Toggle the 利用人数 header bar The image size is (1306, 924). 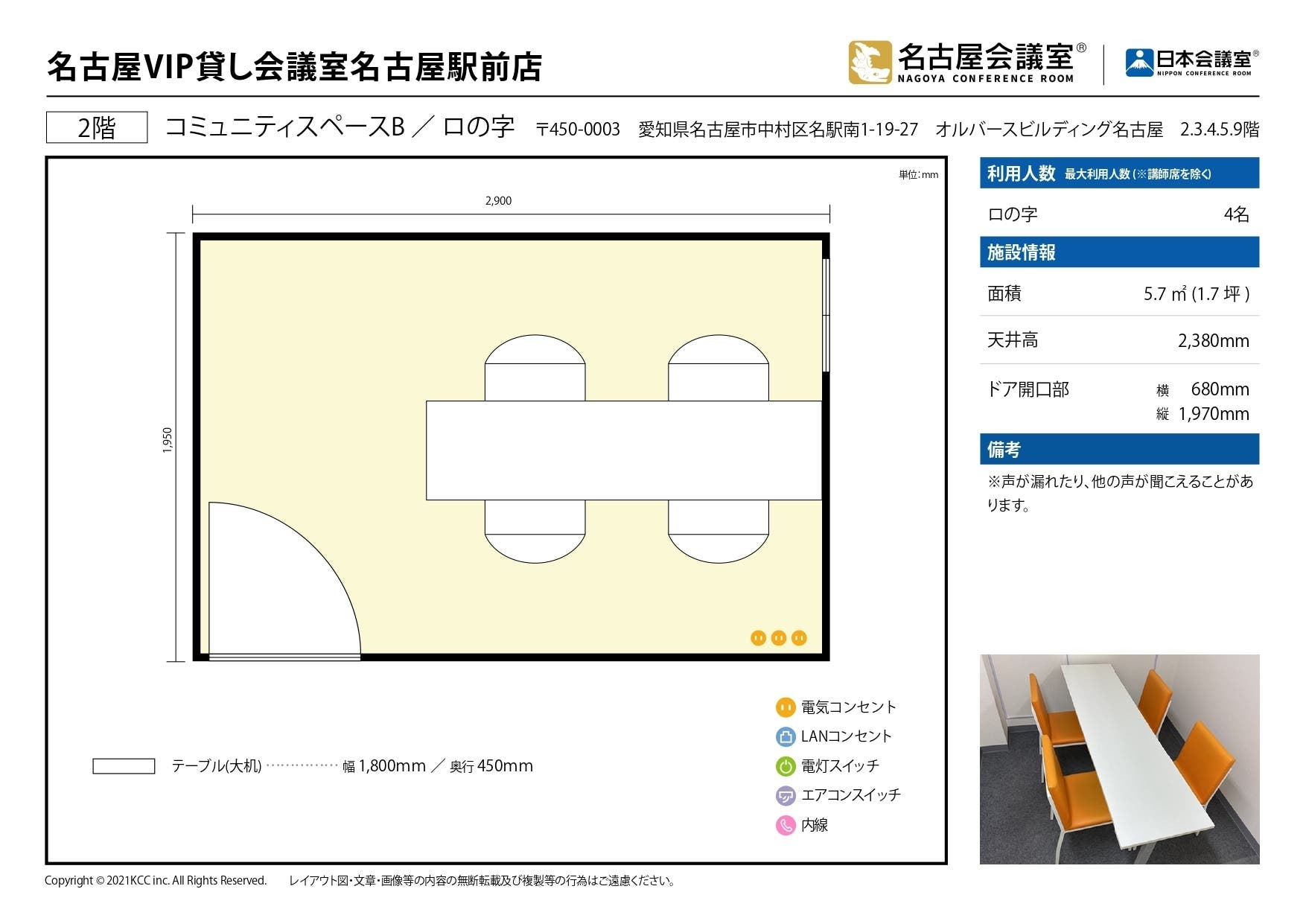[x=1118, y=172]
